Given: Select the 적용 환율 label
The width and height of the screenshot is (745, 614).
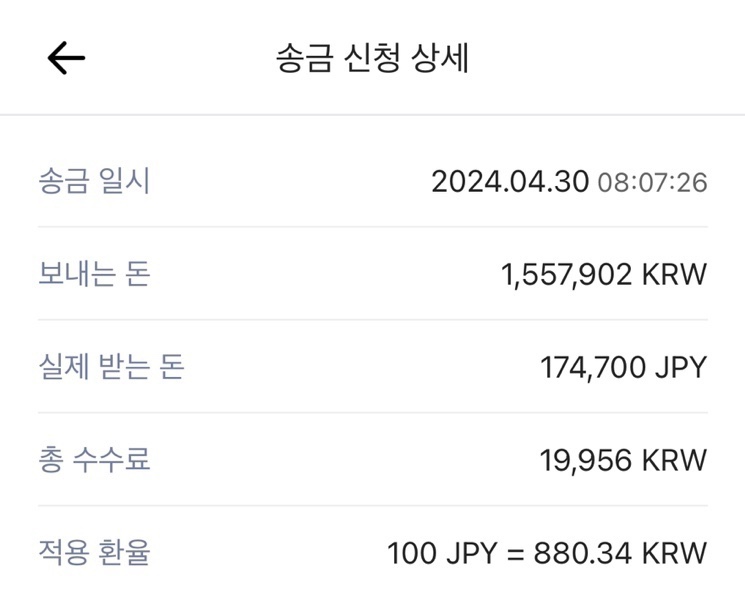Looking at the screenshot, I should click(x=94, y=553).
